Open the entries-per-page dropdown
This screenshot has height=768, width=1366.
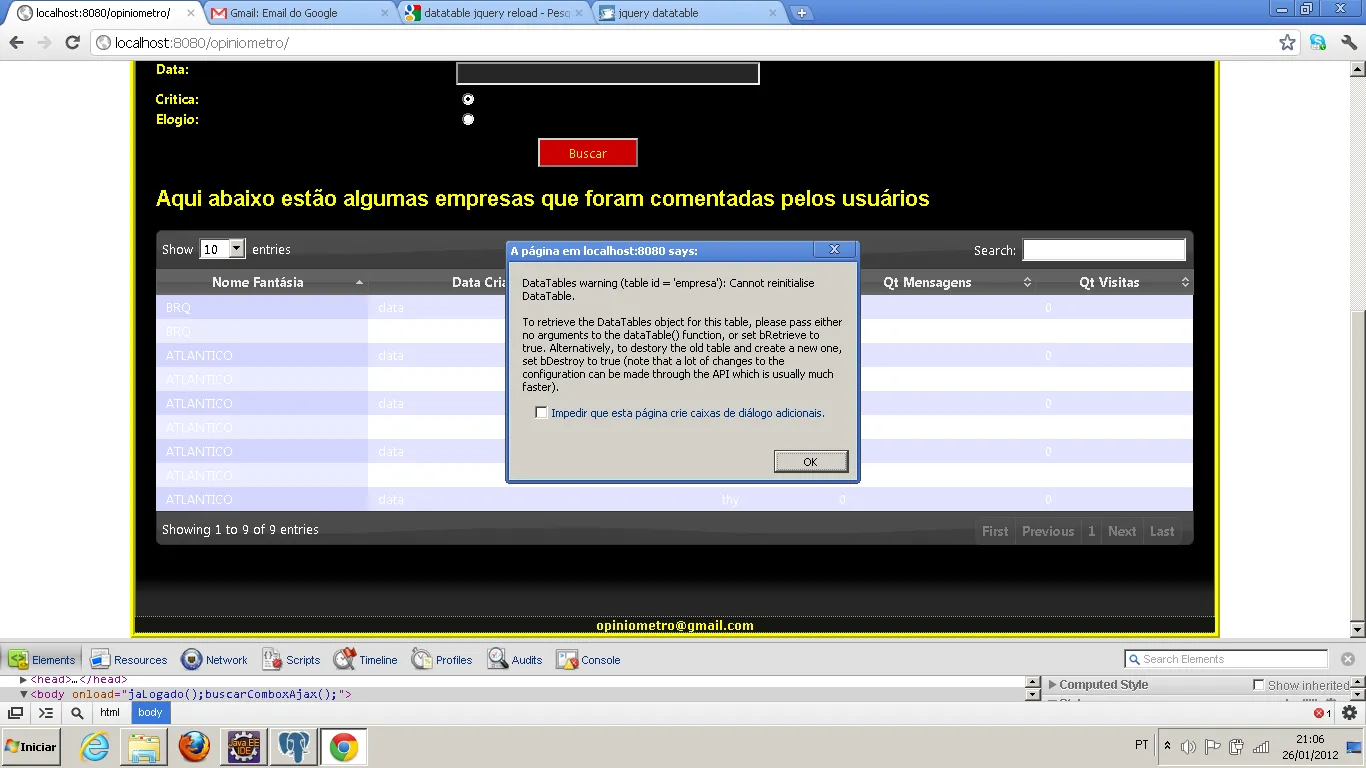pos(222,249)
